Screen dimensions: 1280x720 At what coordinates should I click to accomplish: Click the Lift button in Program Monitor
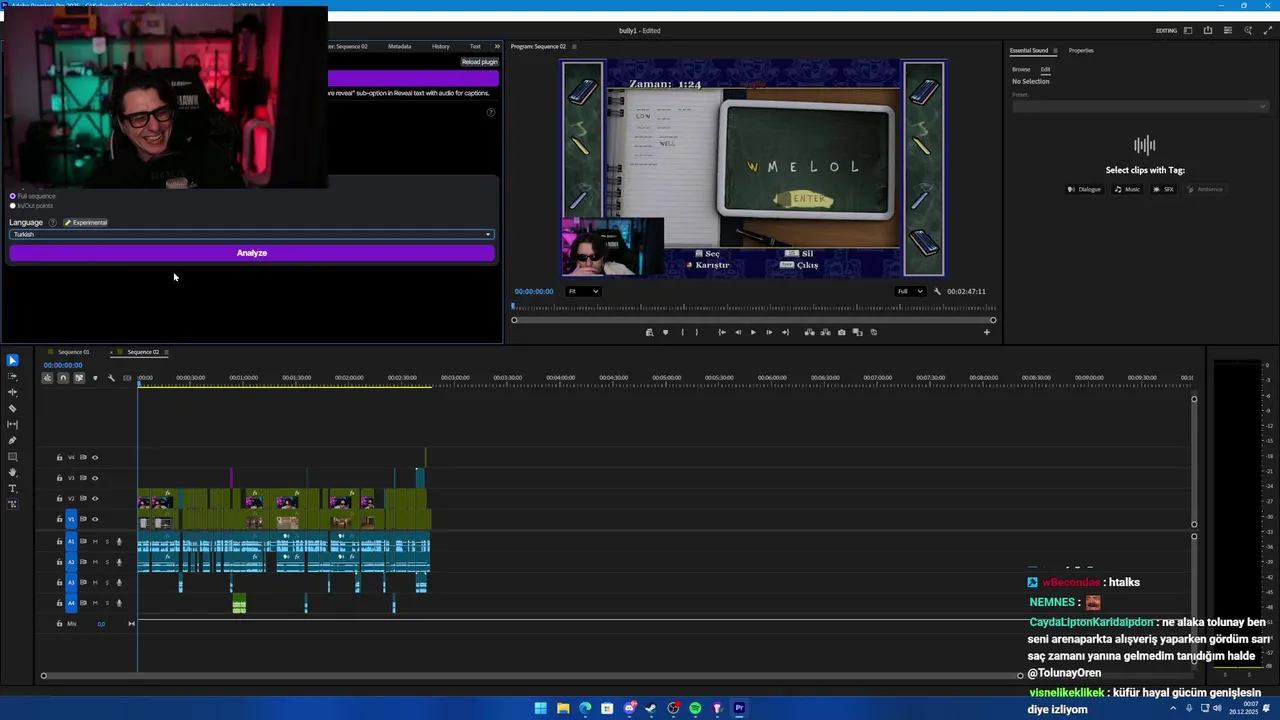810,332
